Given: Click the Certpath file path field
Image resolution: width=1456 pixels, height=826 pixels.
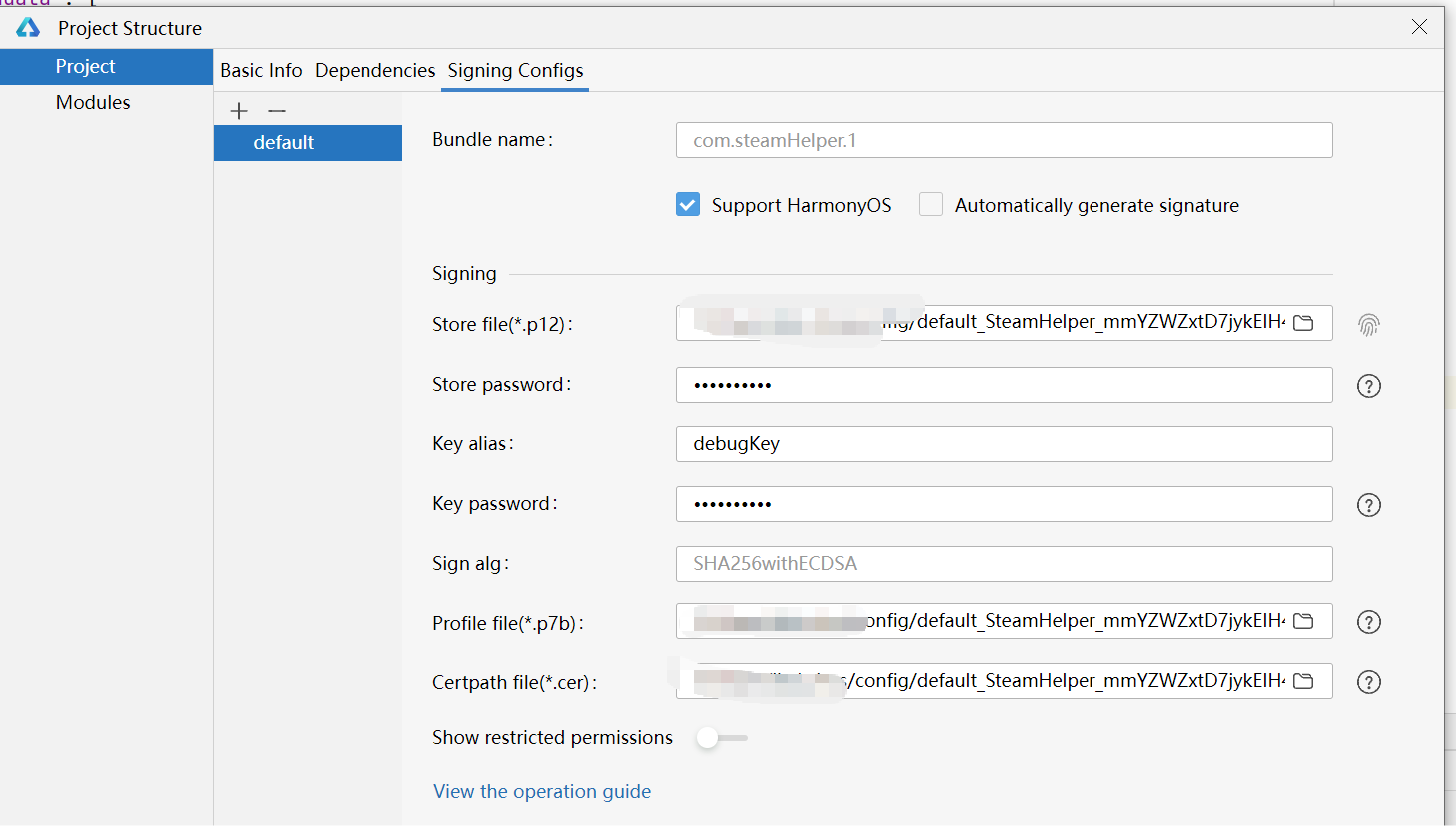Looking at the screenshot, I should [x=1004, y=681].
